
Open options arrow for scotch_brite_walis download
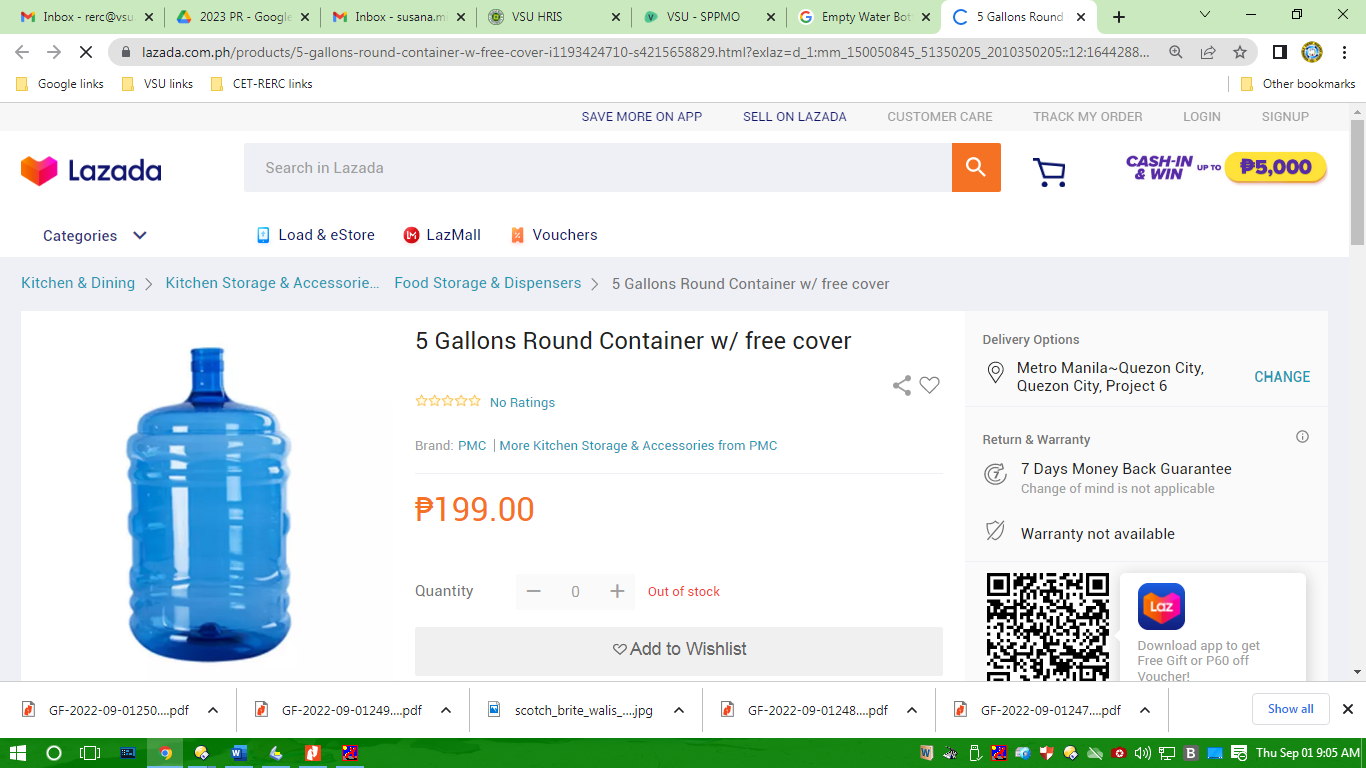click(679, 710)
